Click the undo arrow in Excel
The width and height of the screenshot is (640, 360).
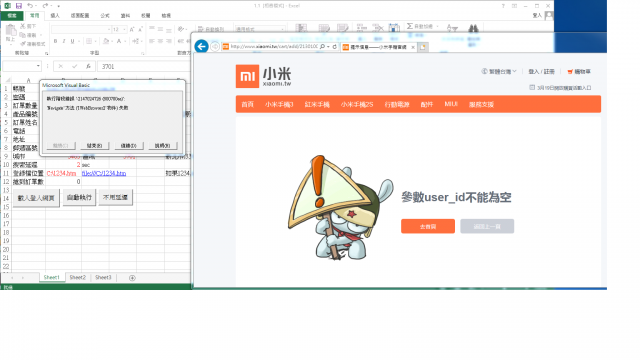tap(30, 6)
